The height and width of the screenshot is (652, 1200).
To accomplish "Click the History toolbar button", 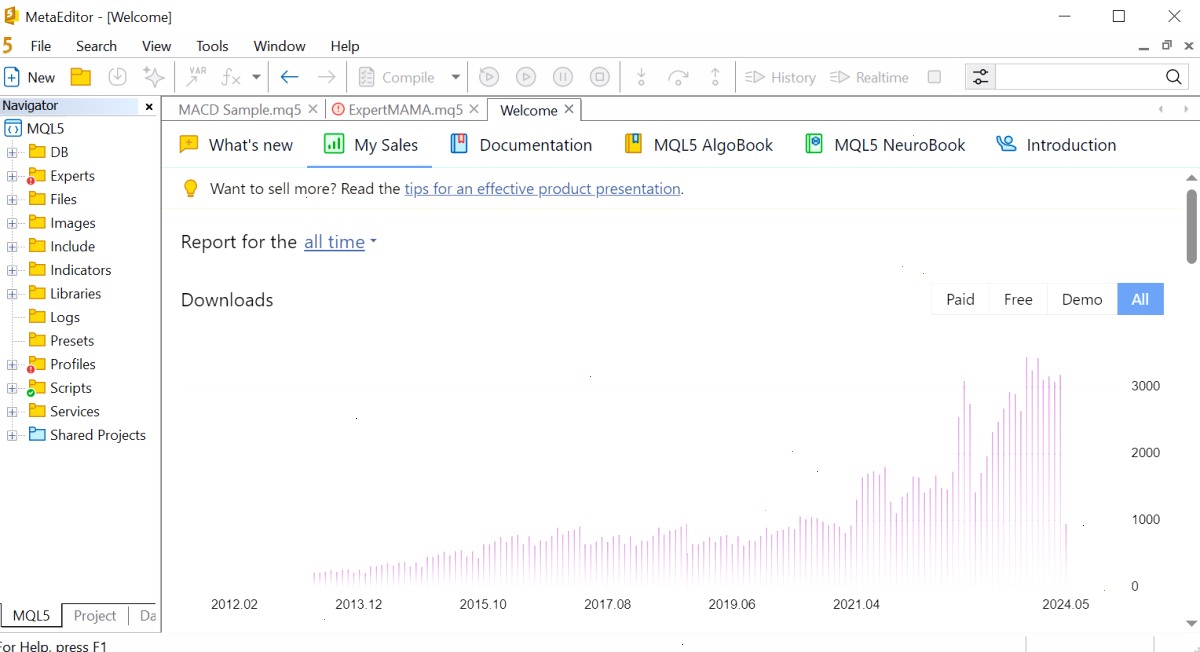I will (781, 77).
